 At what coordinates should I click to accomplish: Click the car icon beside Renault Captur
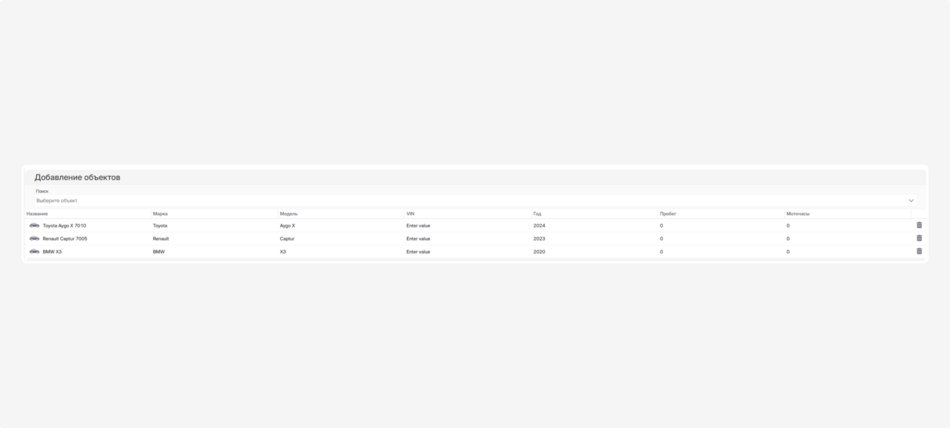34,238
